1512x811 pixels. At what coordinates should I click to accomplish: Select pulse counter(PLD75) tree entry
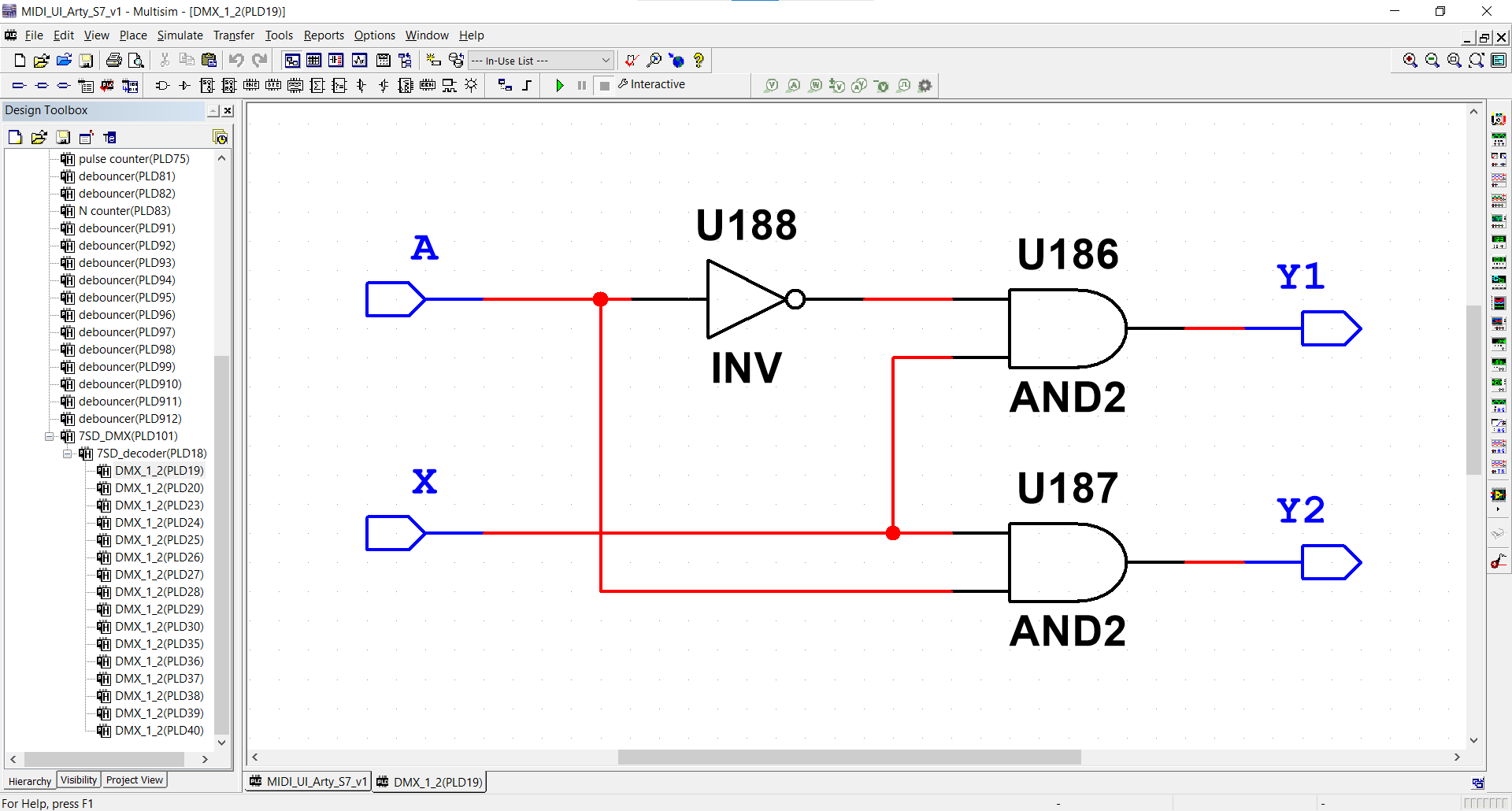click(x=134, y=159)
